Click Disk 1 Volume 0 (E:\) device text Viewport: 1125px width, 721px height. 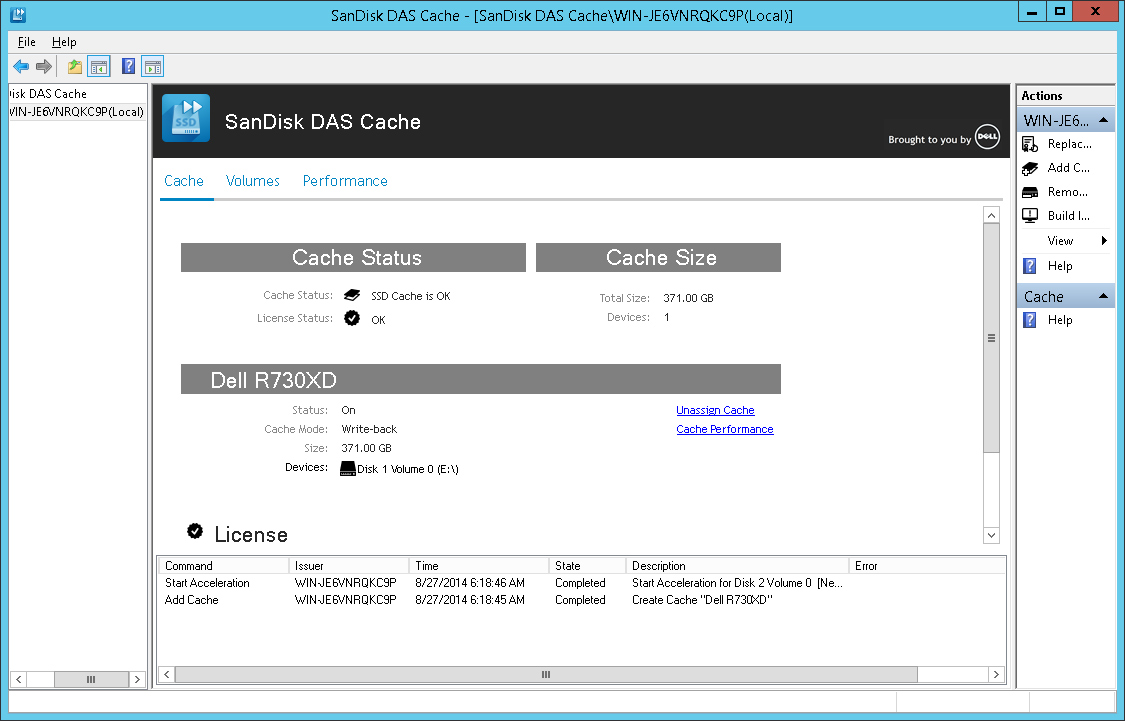(x=408, y=469)
